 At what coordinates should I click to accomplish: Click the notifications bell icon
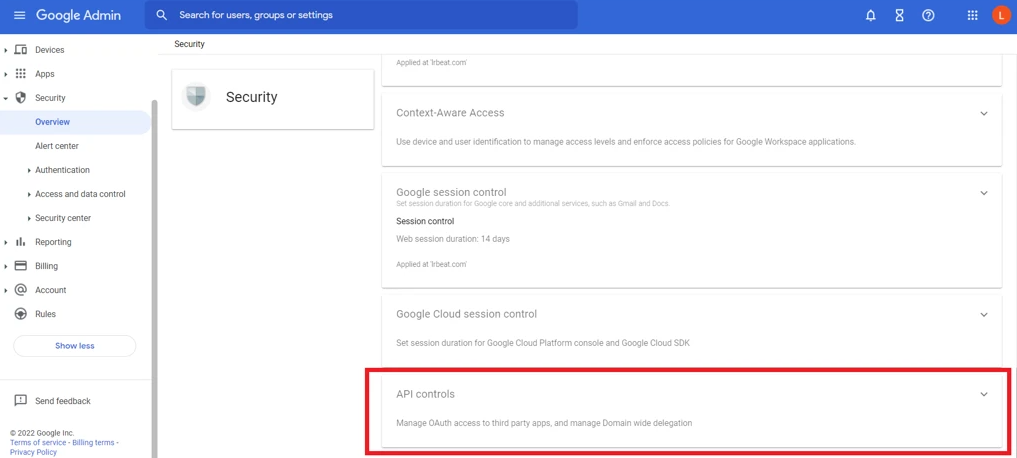870,15
